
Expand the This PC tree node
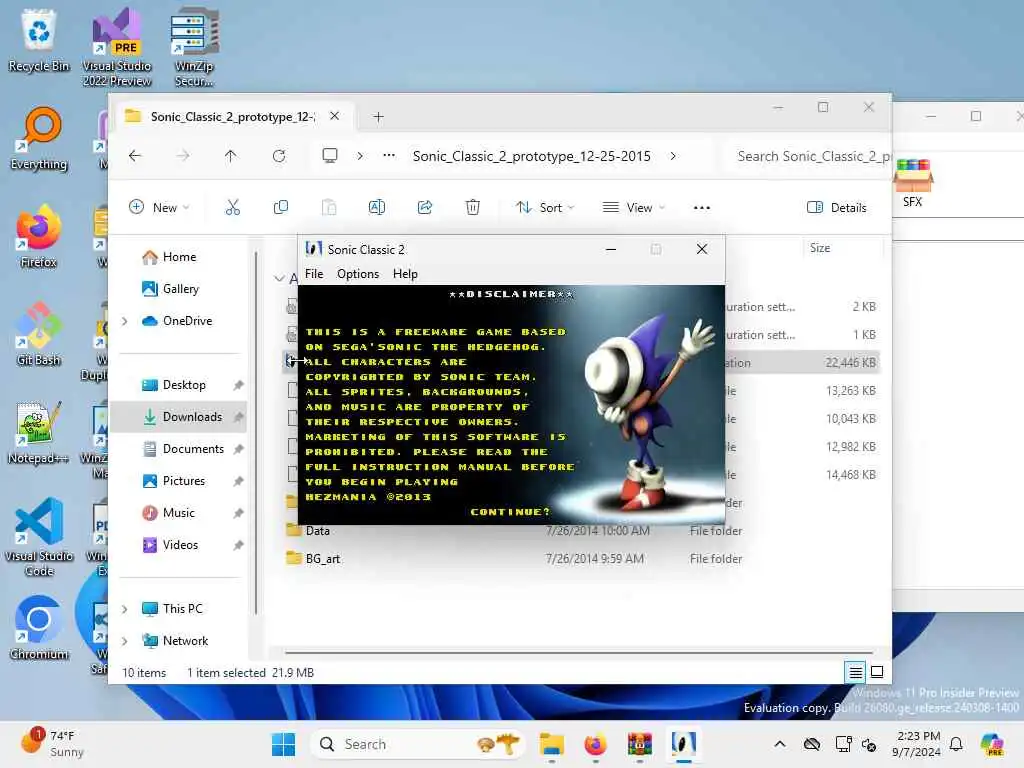point(125,609)
